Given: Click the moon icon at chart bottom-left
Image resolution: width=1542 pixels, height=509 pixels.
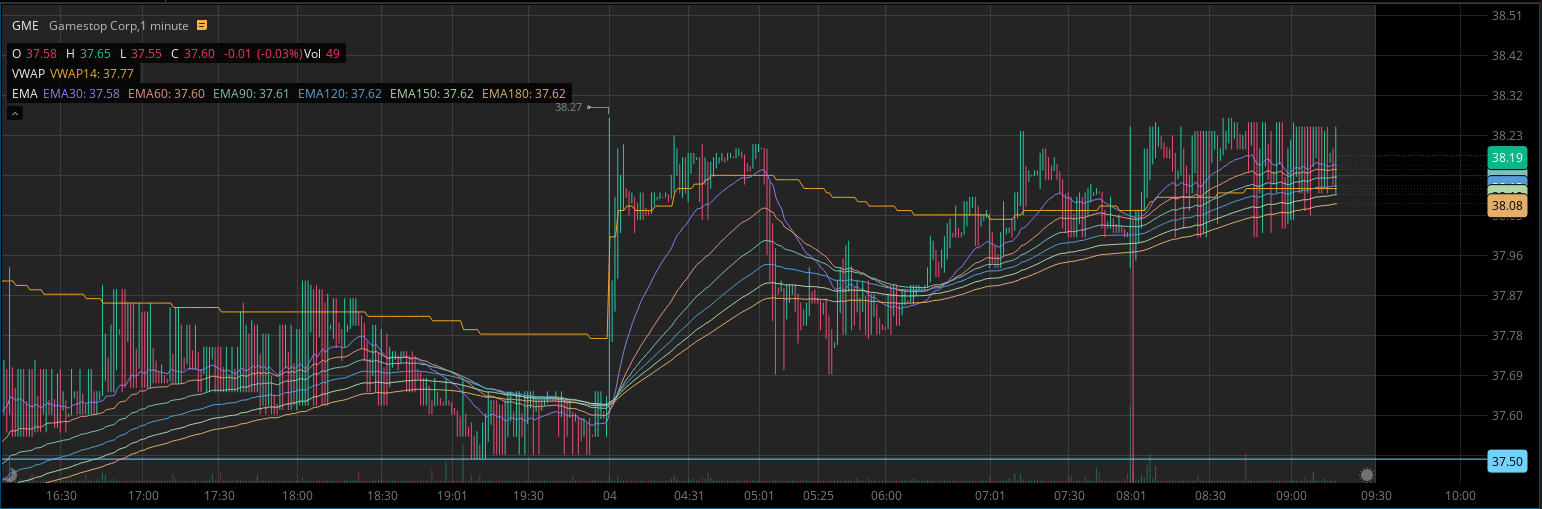Looking at the screenshot, I should pos(10,475).
